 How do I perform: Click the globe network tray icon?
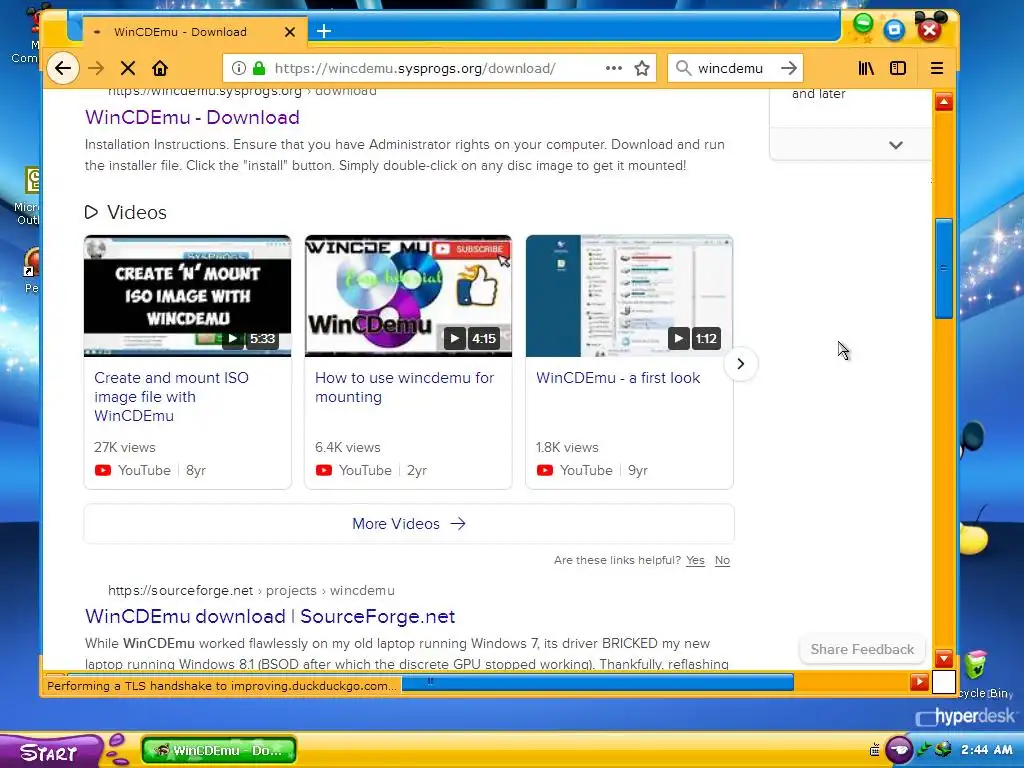tap(943, 749)
